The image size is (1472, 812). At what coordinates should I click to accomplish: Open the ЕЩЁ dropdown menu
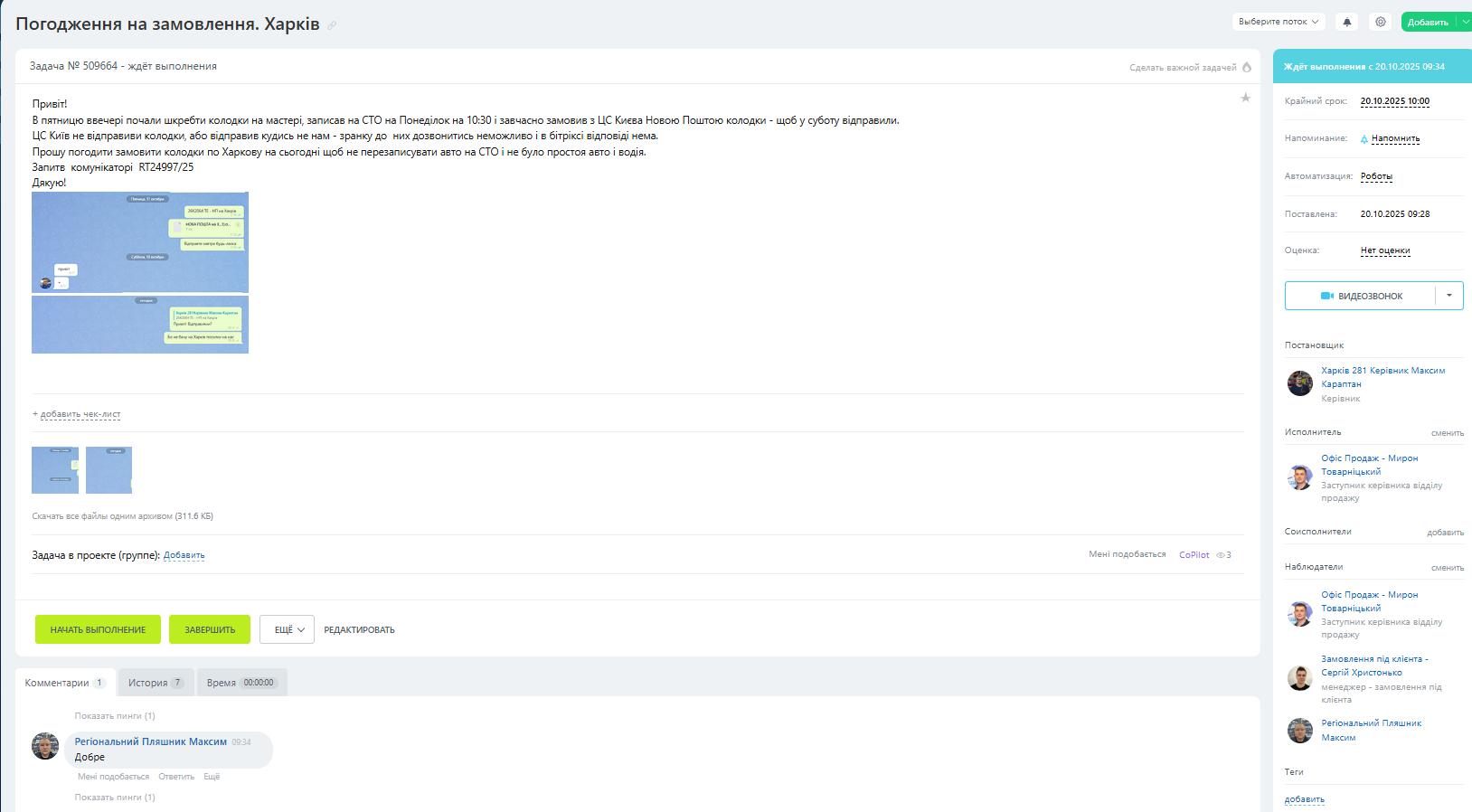(287, 629)
